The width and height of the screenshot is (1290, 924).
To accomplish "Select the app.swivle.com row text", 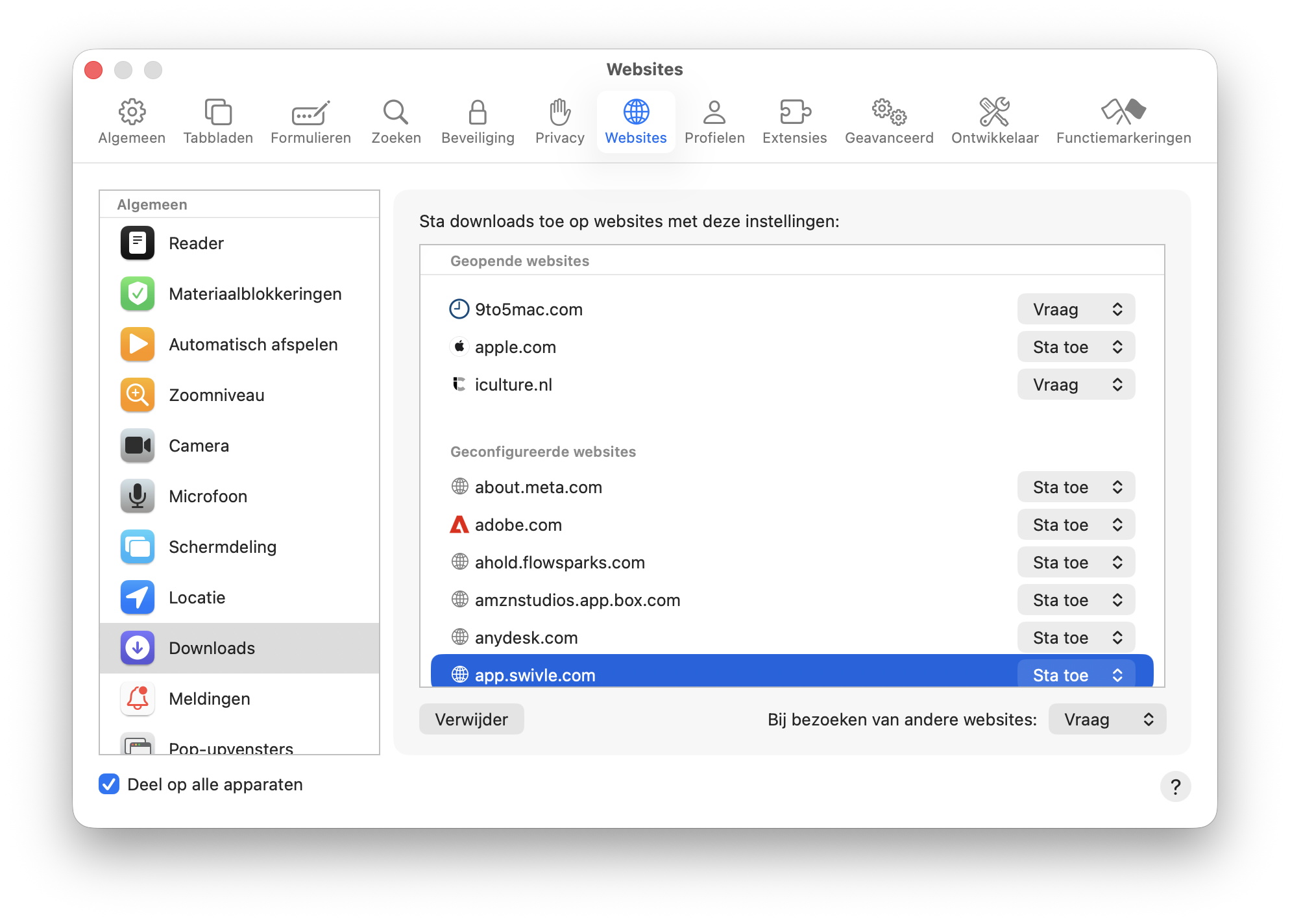I will coord(535,675).
